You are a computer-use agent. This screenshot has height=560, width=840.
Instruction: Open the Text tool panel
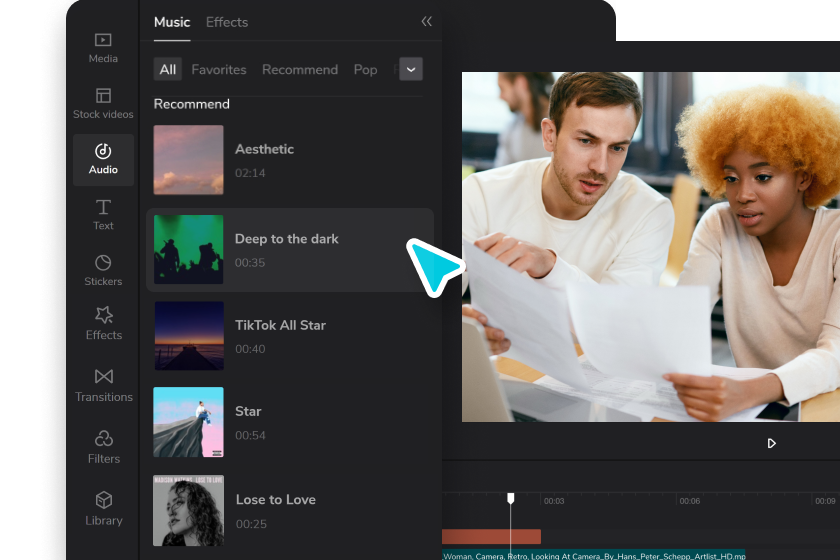103,215
